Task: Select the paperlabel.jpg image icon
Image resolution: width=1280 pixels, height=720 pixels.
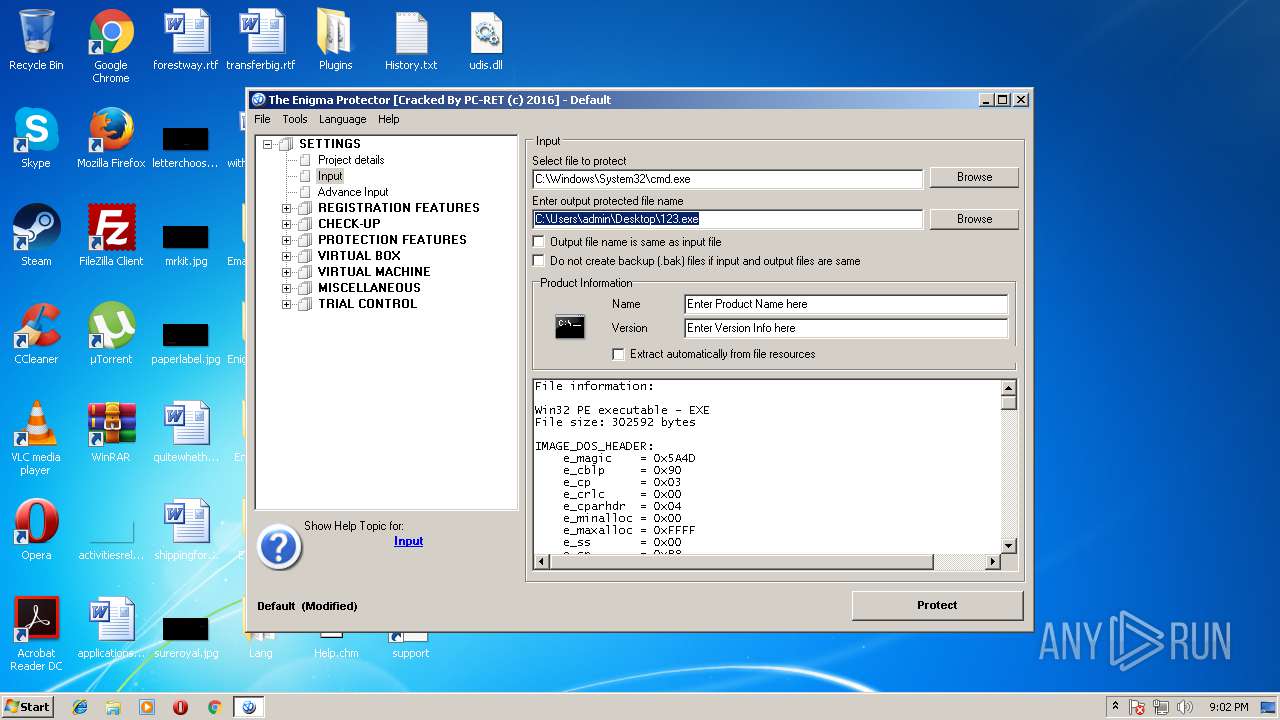Action: pos(186,343)
